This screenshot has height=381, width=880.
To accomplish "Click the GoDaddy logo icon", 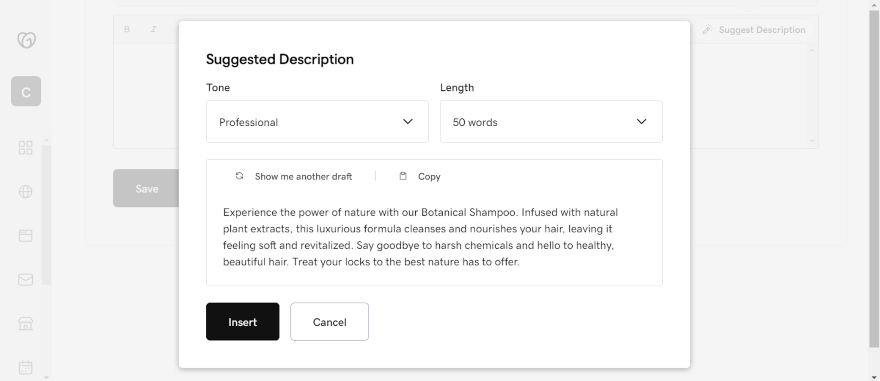I will 26,40.
